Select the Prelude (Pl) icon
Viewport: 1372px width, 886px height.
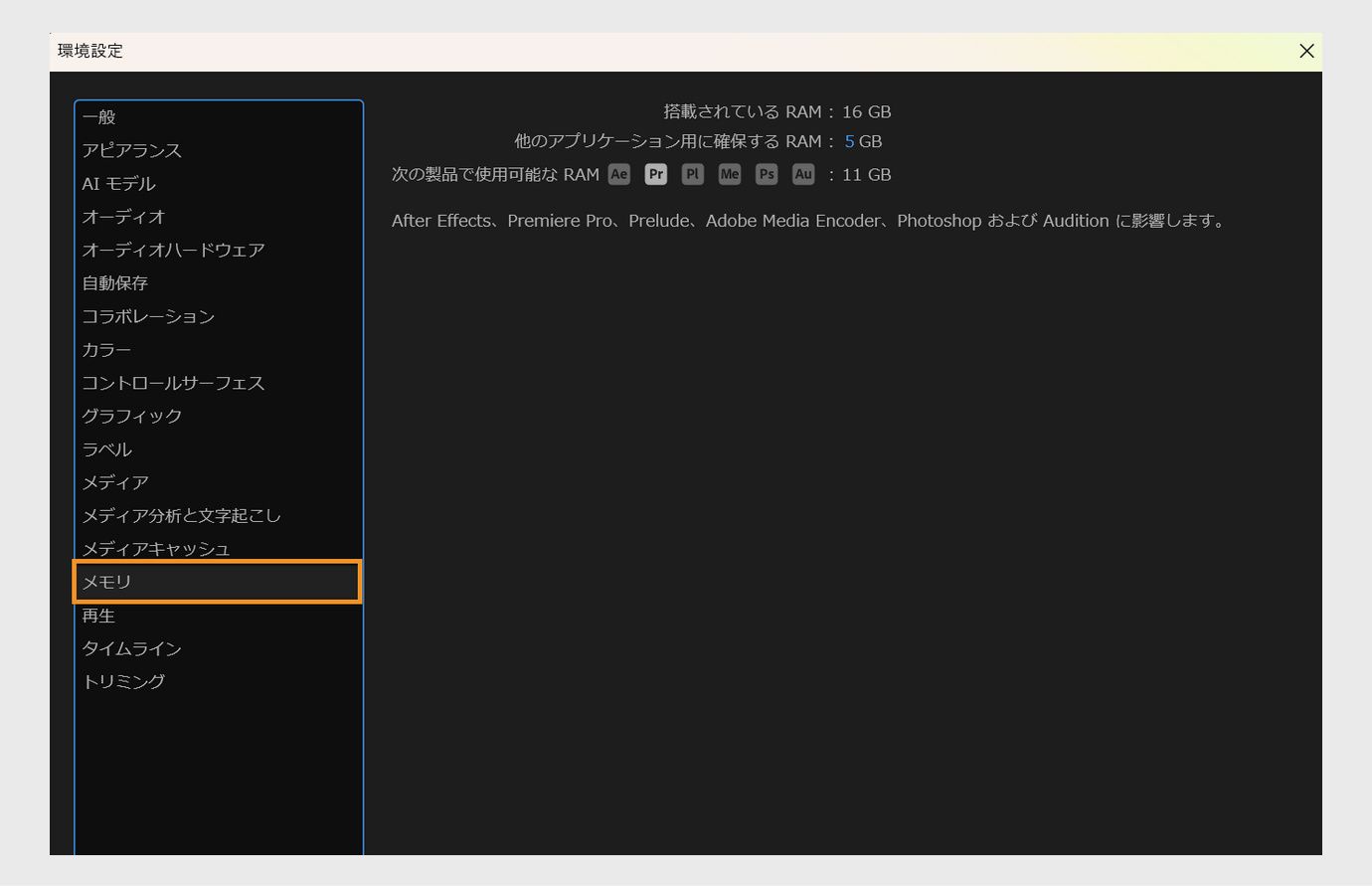[x=692, y=174]
